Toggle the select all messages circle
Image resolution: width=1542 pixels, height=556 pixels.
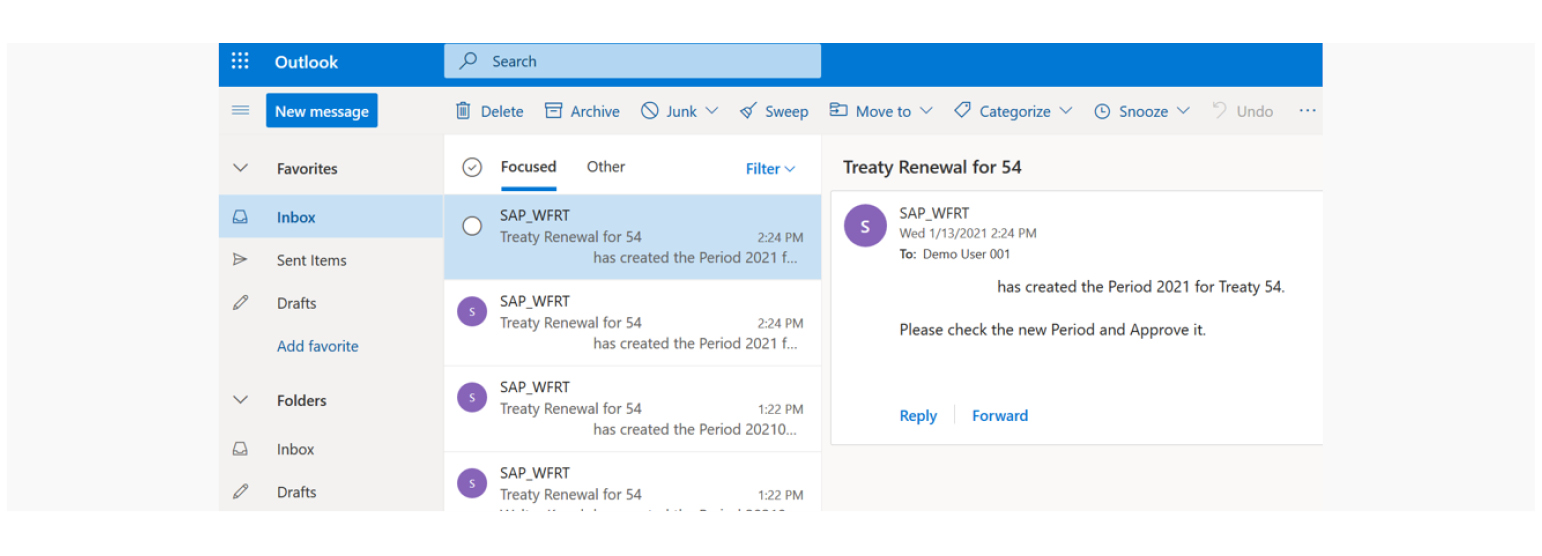pyautogui.click(x=472, y=168)
